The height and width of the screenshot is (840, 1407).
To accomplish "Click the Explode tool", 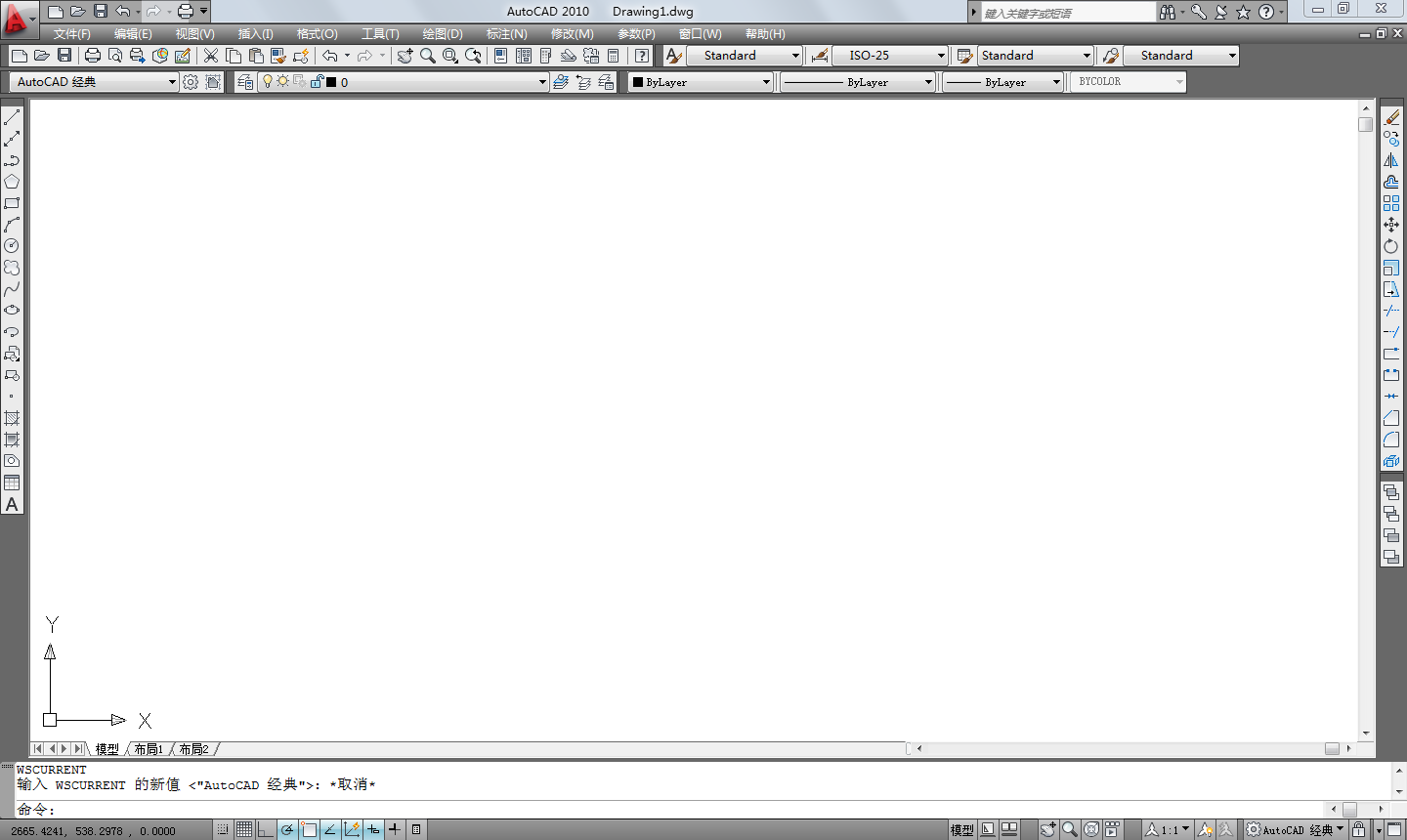I will coord(1391,461).
